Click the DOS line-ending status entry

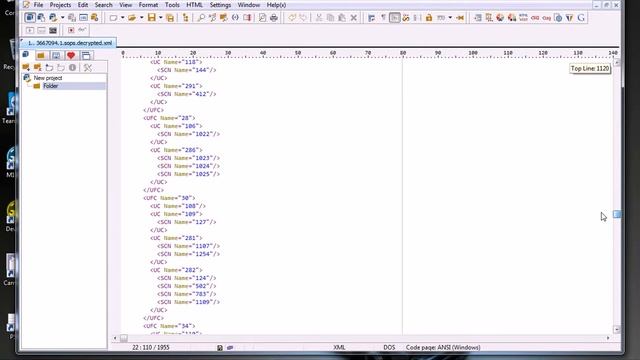coord(389,347)
